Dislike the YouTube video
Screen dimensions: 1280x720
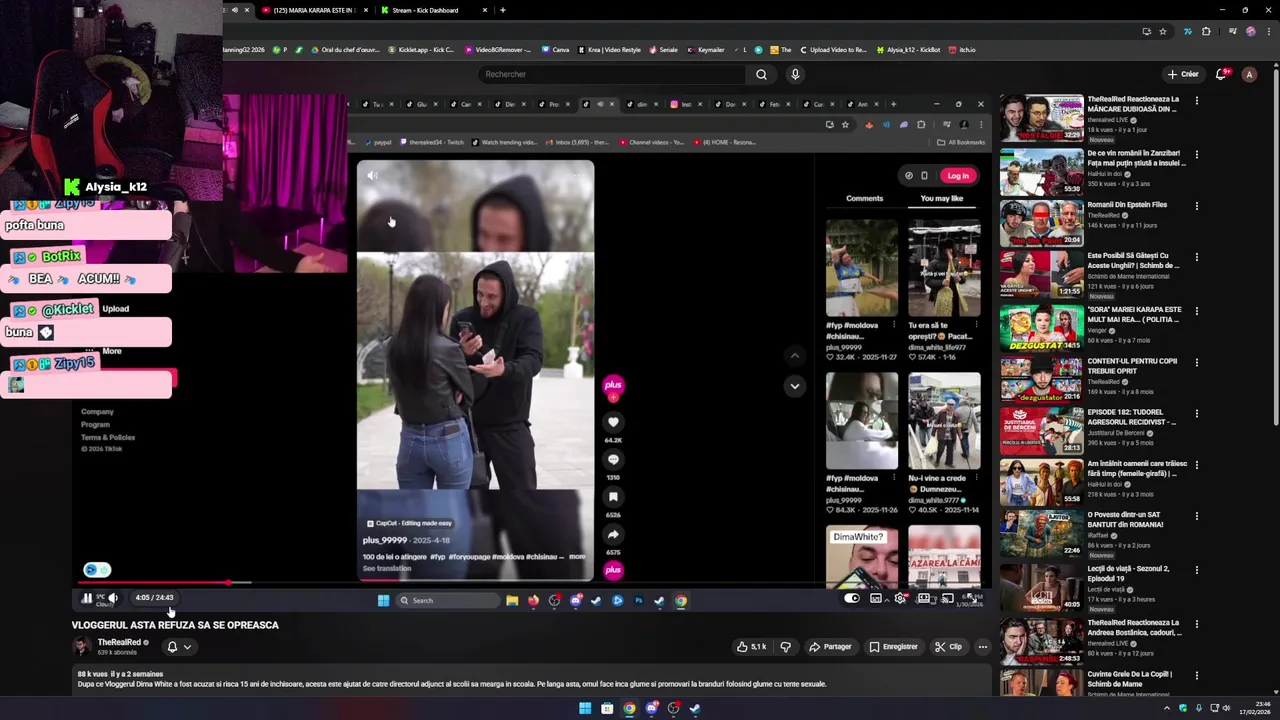click(786, 647)
